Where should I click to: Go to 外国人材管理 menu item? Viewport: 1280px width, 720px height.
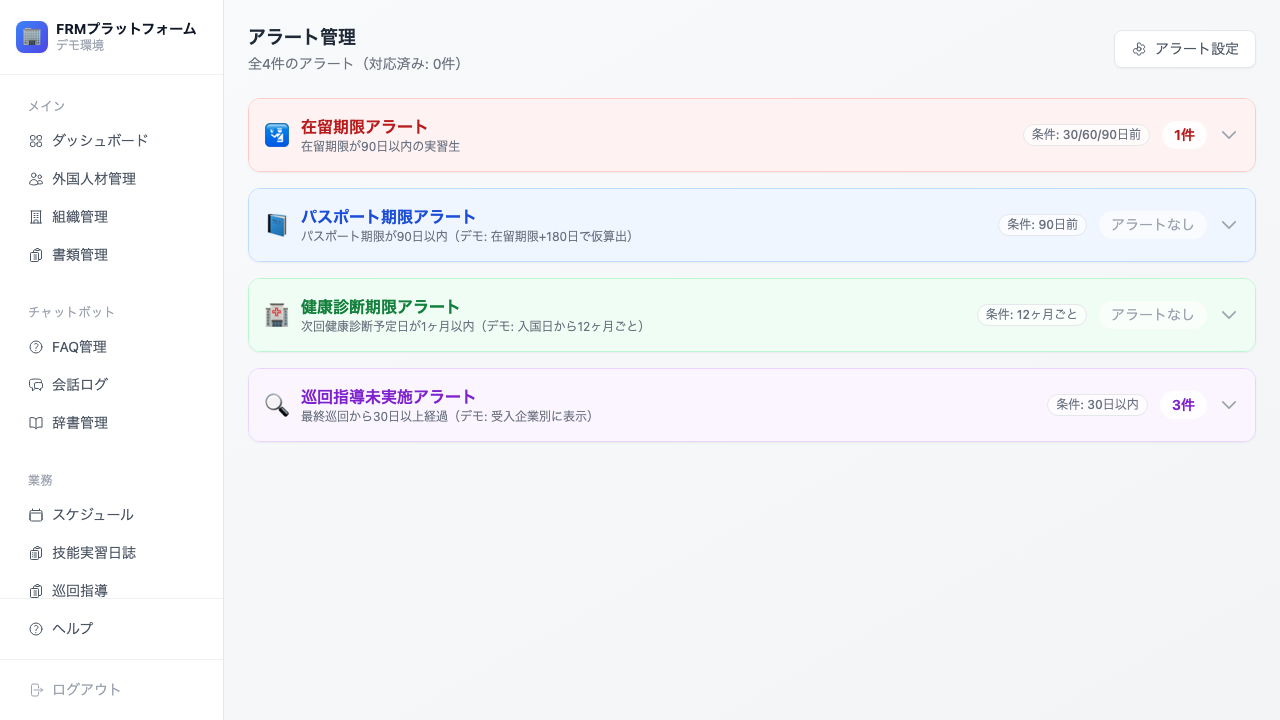[x=112, y=179]
